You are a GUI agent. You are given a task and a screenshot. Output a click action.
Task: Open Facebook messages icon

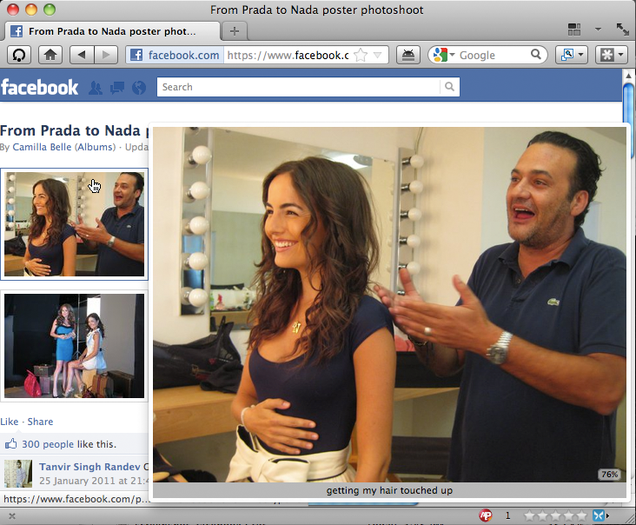pos(117,87)
